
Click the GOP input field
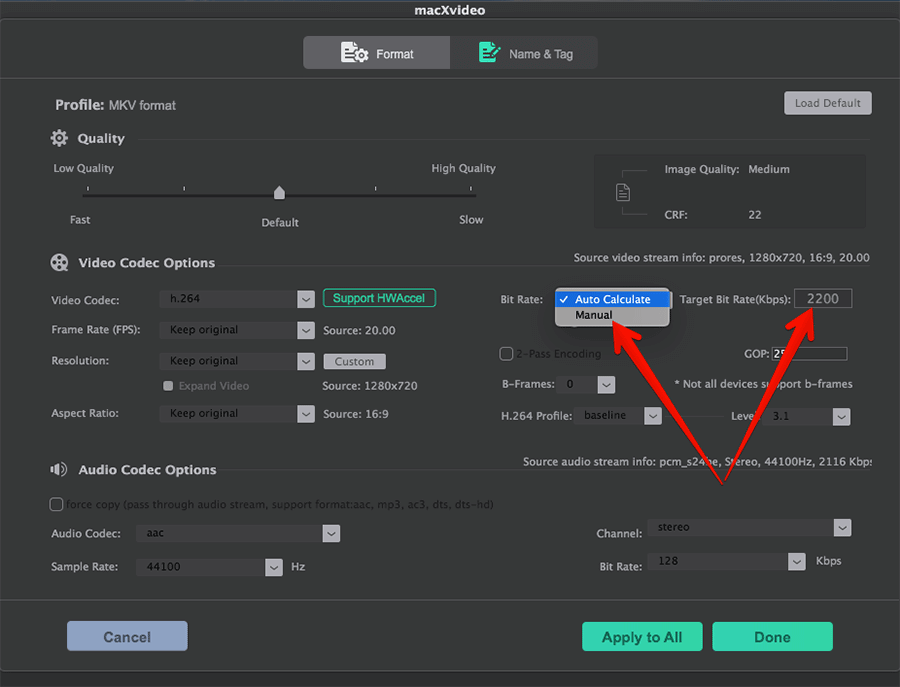pos(809,354)
